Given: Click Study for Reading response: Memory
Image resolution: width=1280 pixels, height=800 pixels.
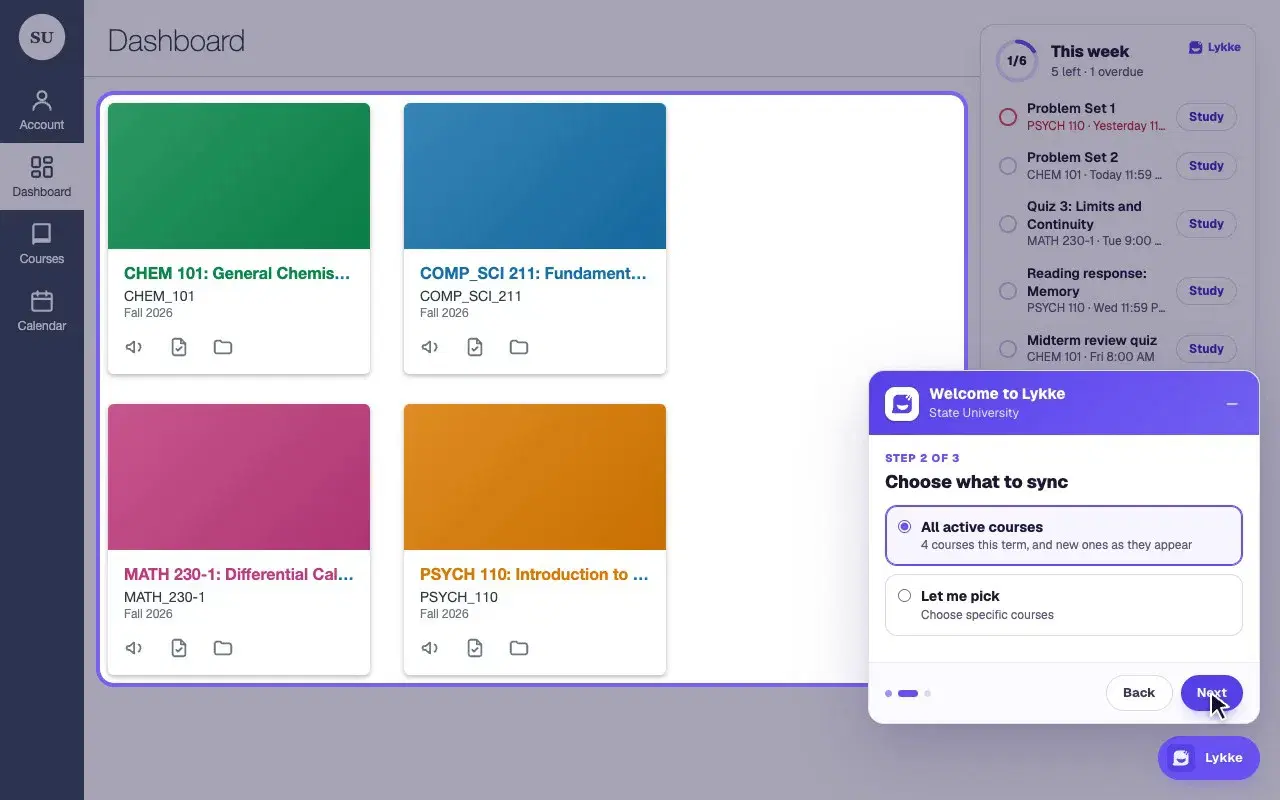Looking at the screenshot, I should point(1206,291).
